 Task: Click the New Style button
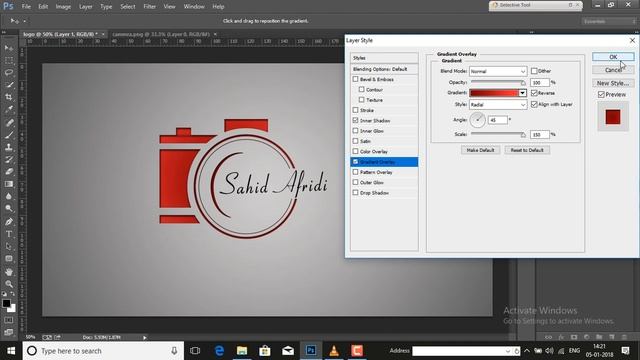(613, 83)
